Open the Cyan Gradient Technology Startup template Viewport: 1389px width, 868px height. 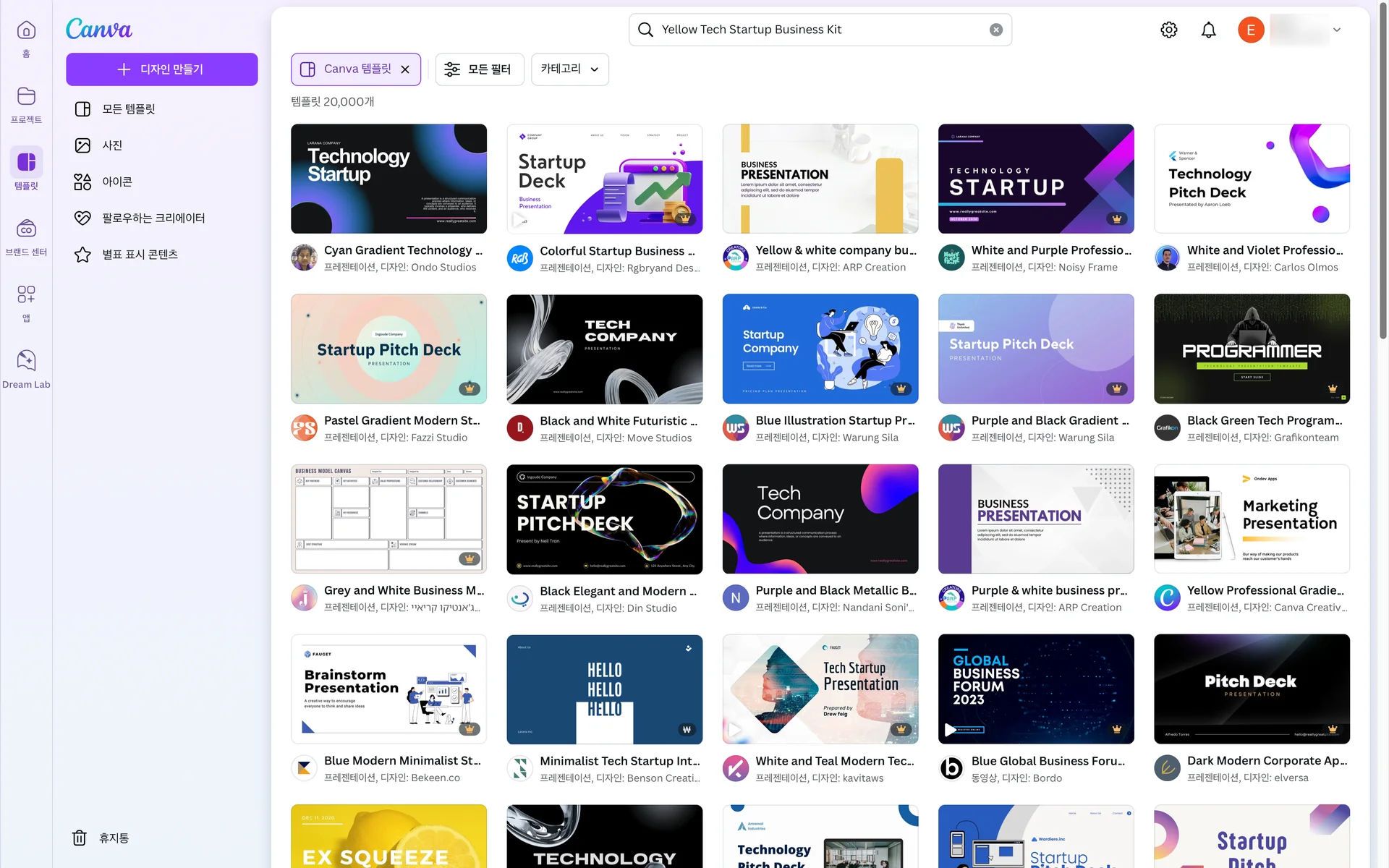[388, 179]
